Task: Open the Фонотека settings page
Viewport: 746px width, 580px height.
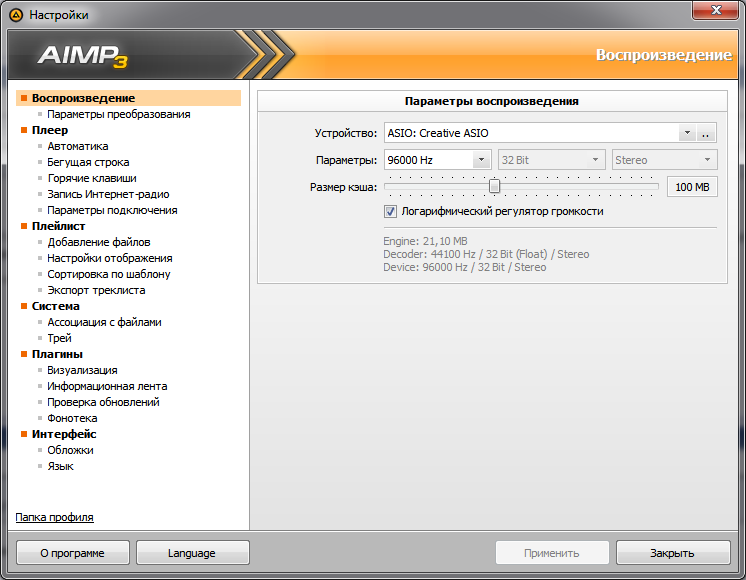Action: point(72,418)
